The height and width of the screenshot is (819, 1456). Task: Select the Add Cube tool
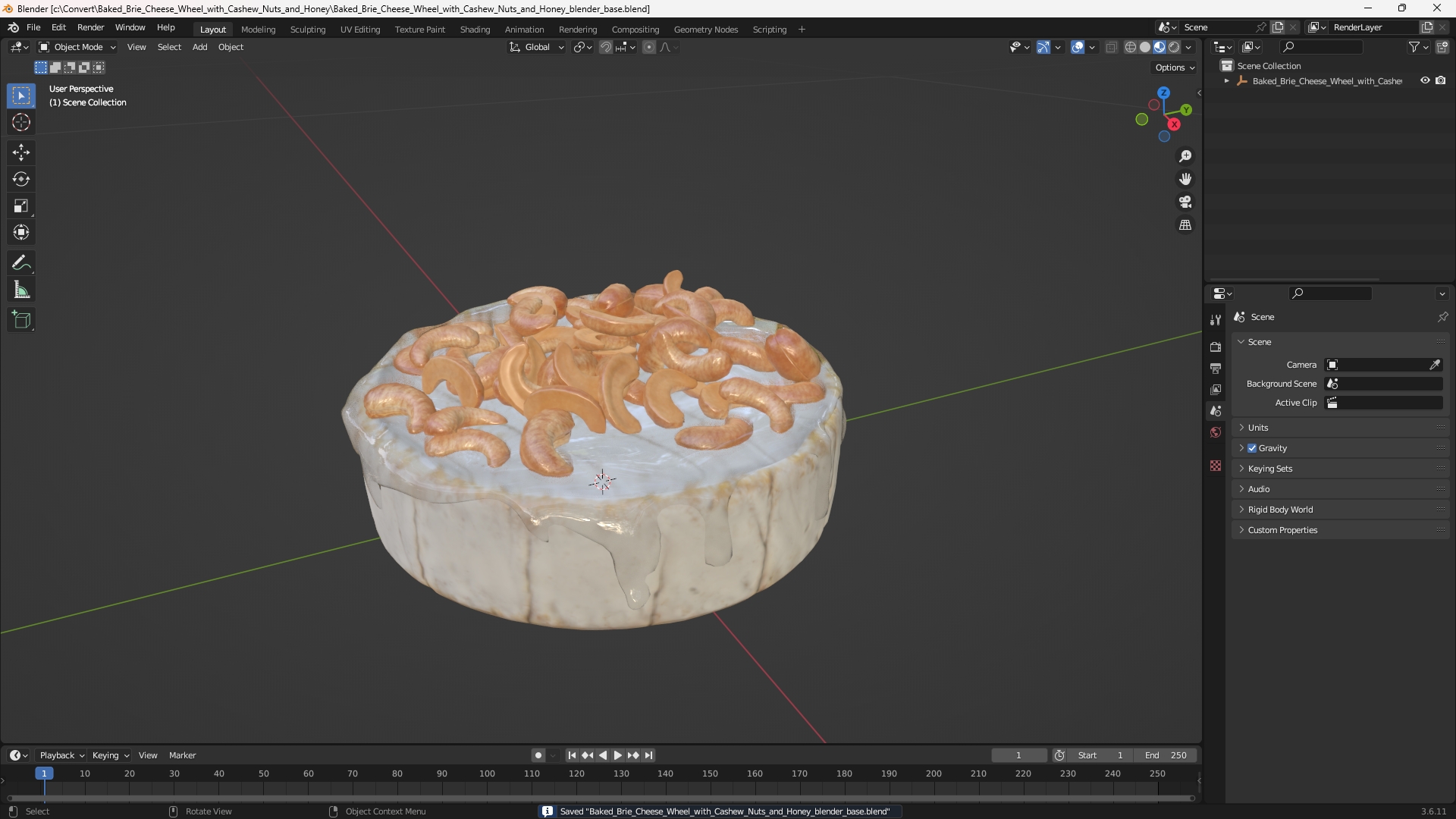click(21, 320)
